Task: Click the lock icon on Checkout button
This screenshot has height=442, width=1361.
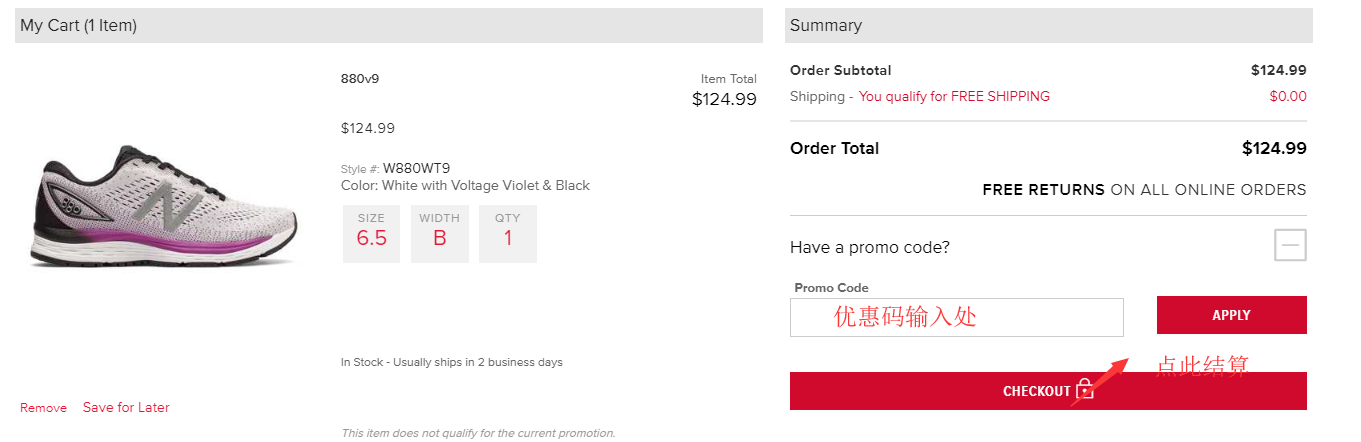Action: tap(1085, 390)
